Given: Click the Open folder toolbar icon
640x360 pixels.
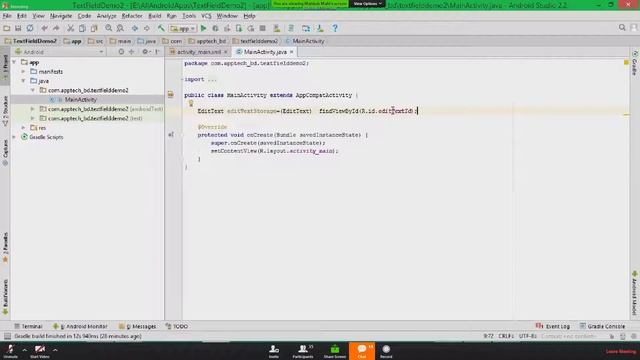Looking at the screenshot, I should pos(7,28).
